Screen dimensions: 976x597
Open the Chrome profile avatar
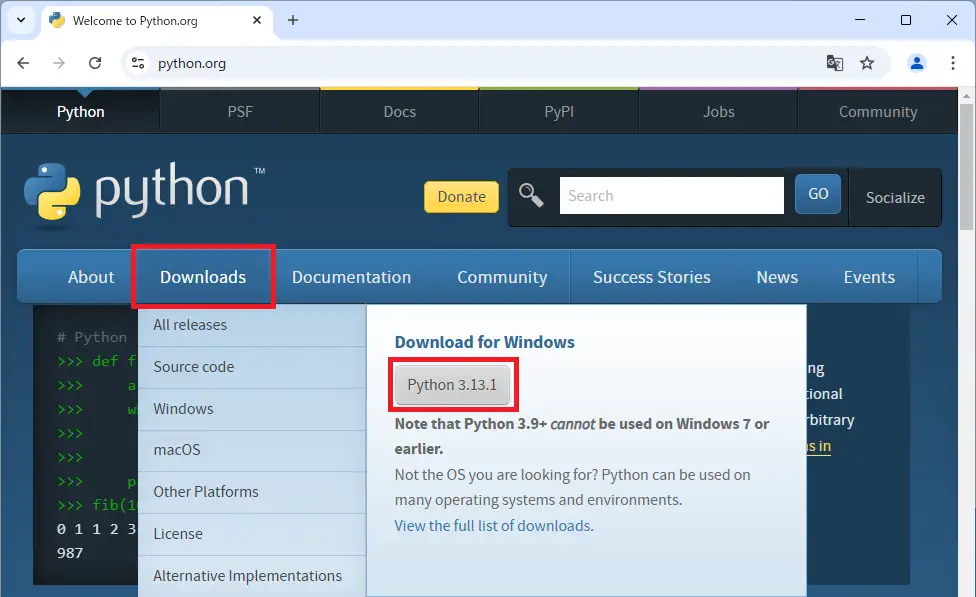click(916, 63)
